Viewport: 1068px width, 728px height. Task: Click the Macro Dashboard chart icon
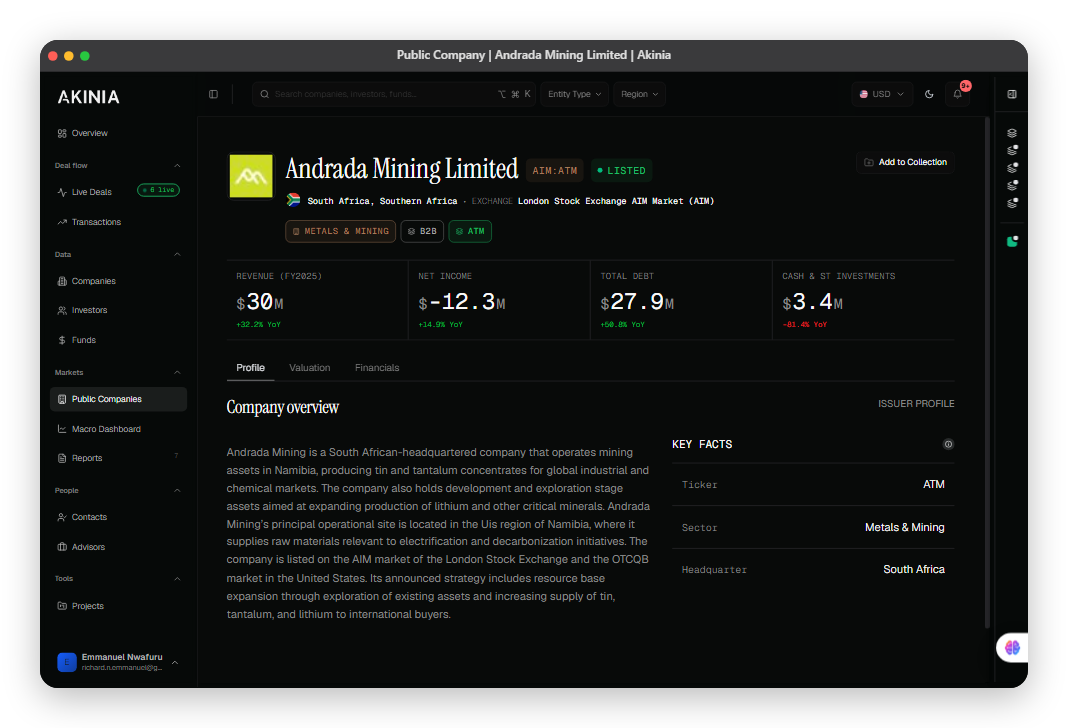click(x=62, y=429)
